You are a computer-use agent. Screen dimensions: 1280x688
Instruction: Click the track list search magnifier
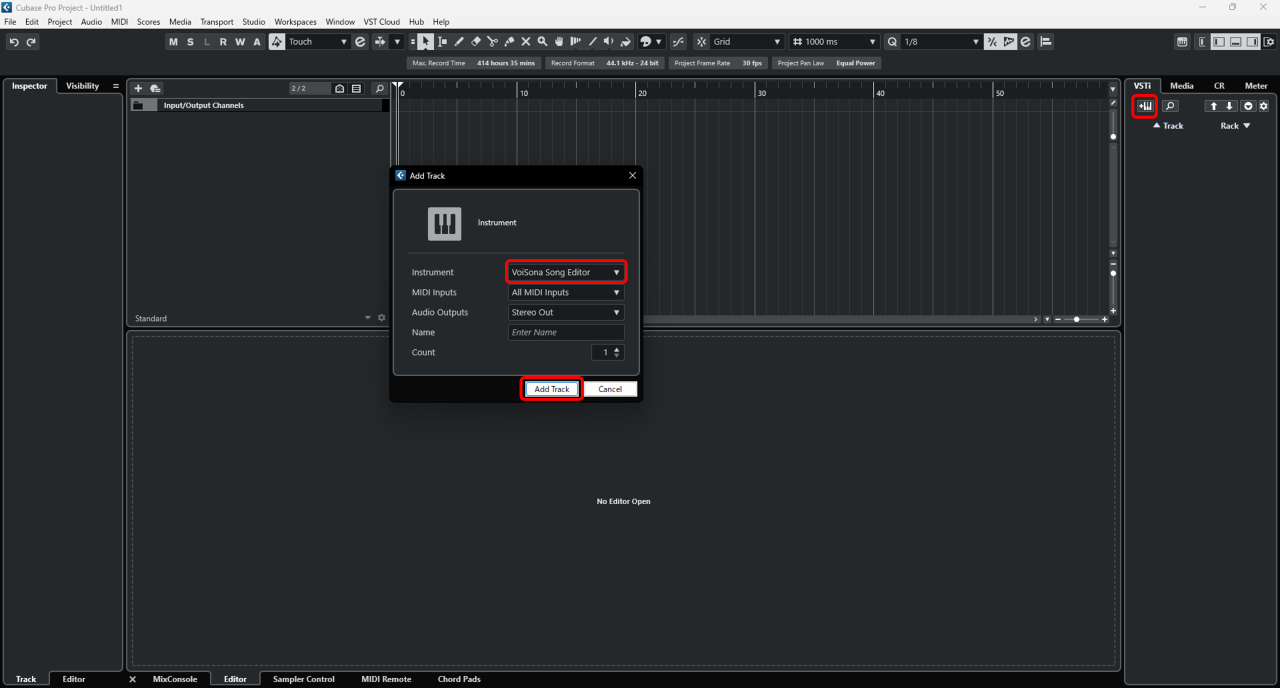tap(379, 89)
